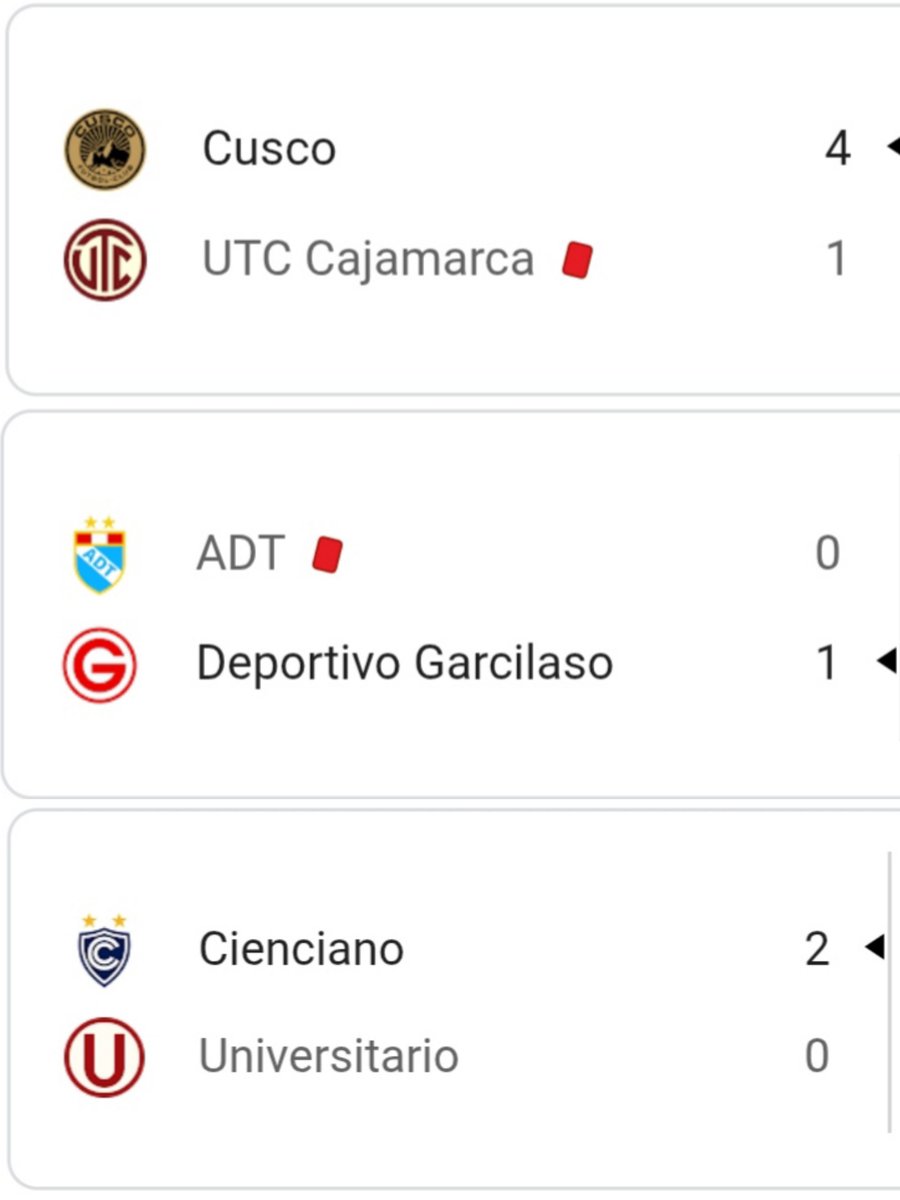The height and width of the screenshot is (1200, 900).
Task: Select the ADT team name
Action: point(241,553)
